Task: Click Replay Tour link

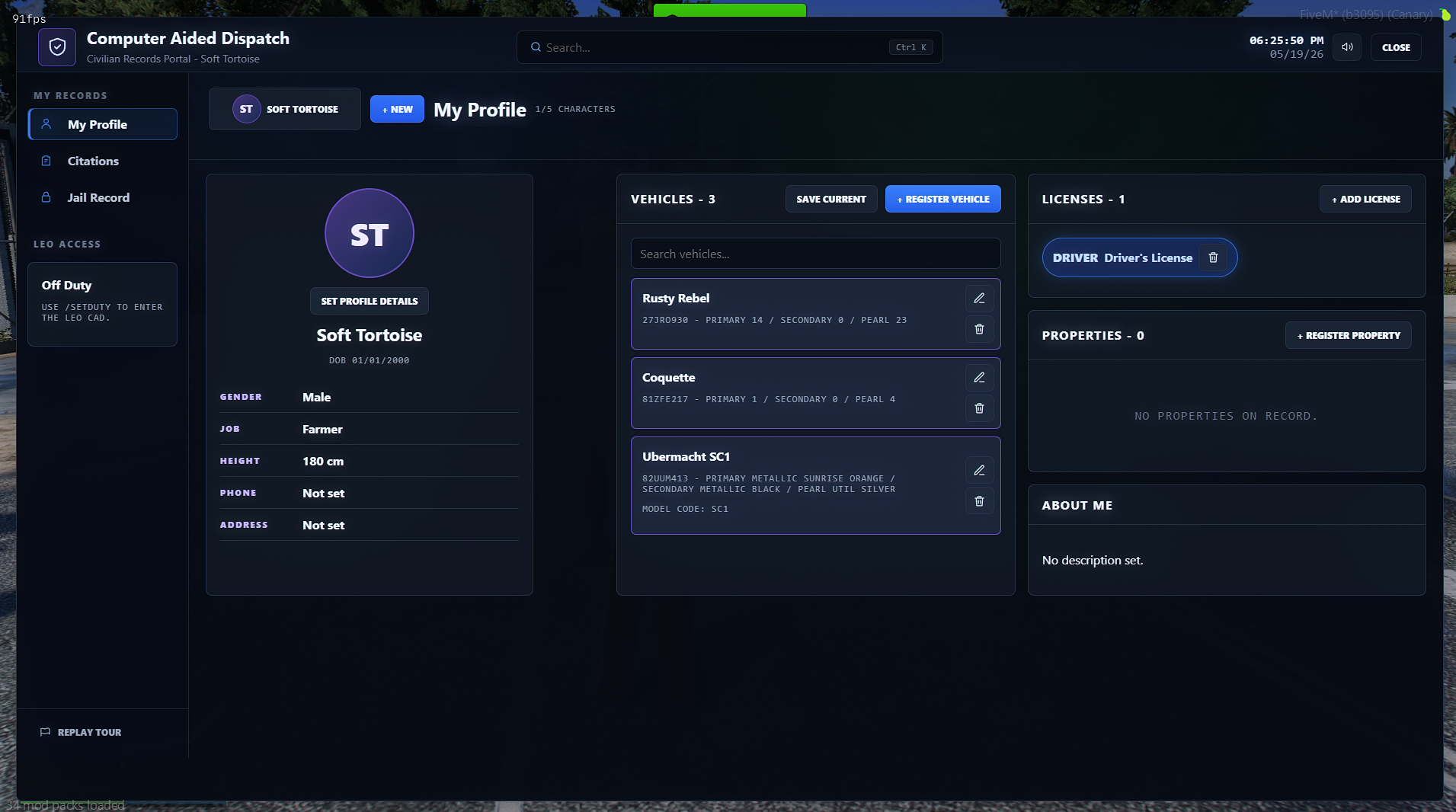Action: (81, 732)
